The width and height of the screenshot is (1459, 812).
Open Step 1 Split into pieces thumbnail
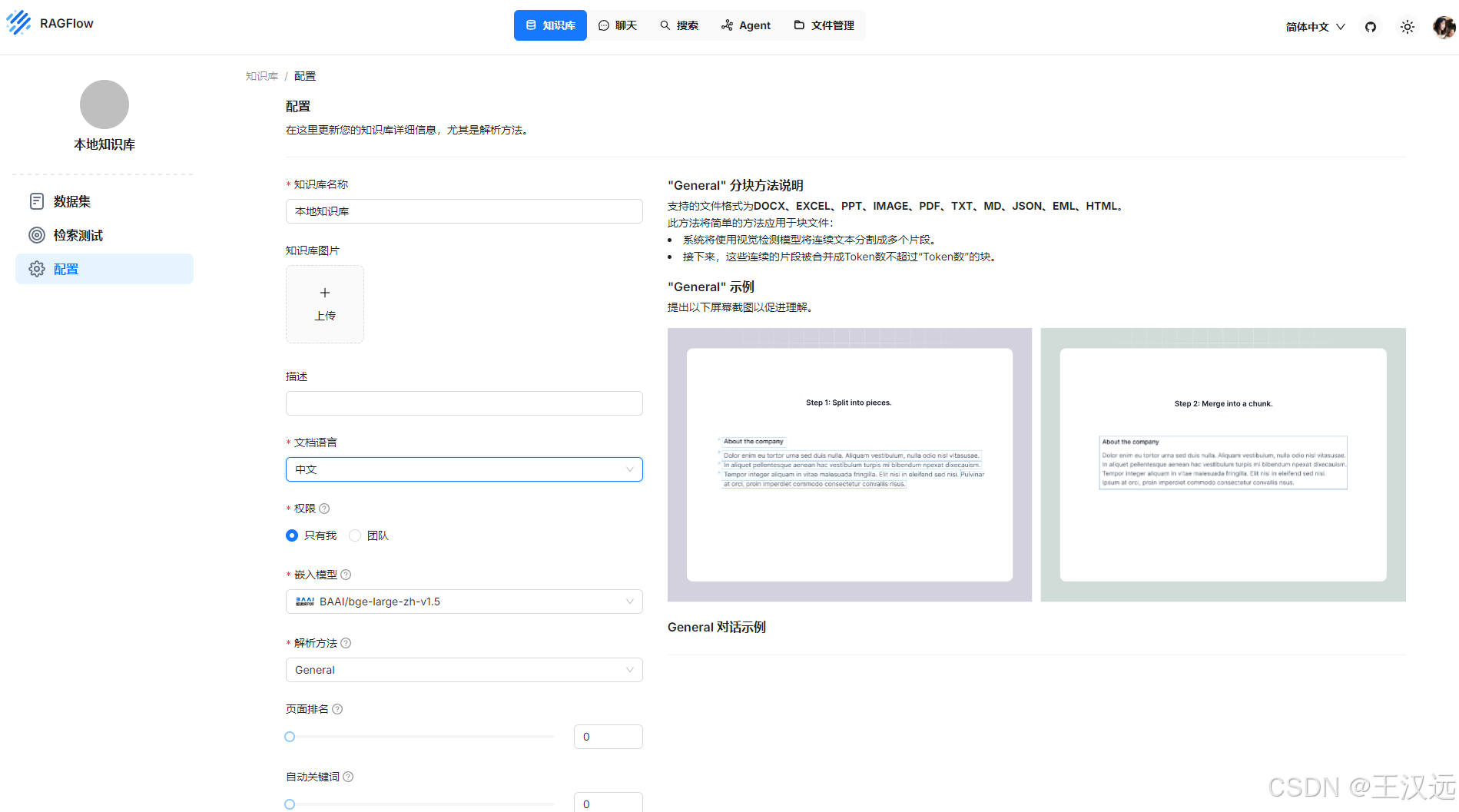[x=850, y=465]
